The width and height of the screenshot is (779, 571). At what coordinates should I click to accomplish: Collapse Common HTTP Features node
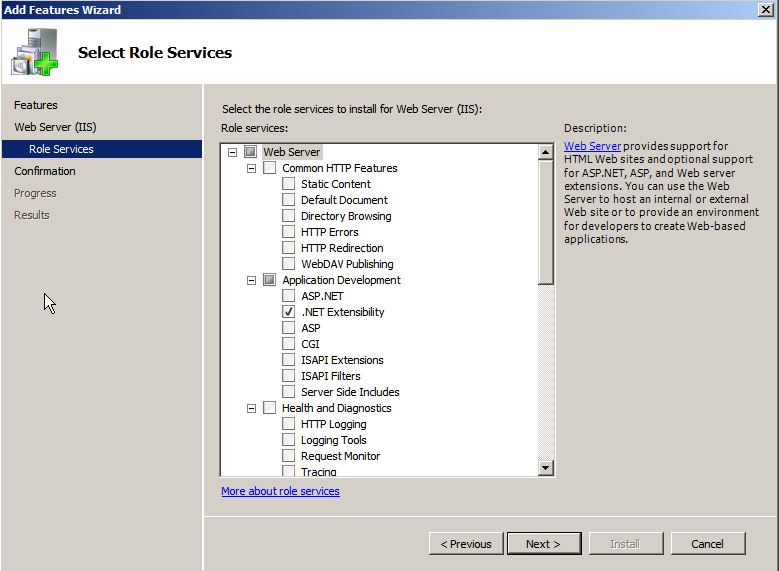tap(251, 168)
